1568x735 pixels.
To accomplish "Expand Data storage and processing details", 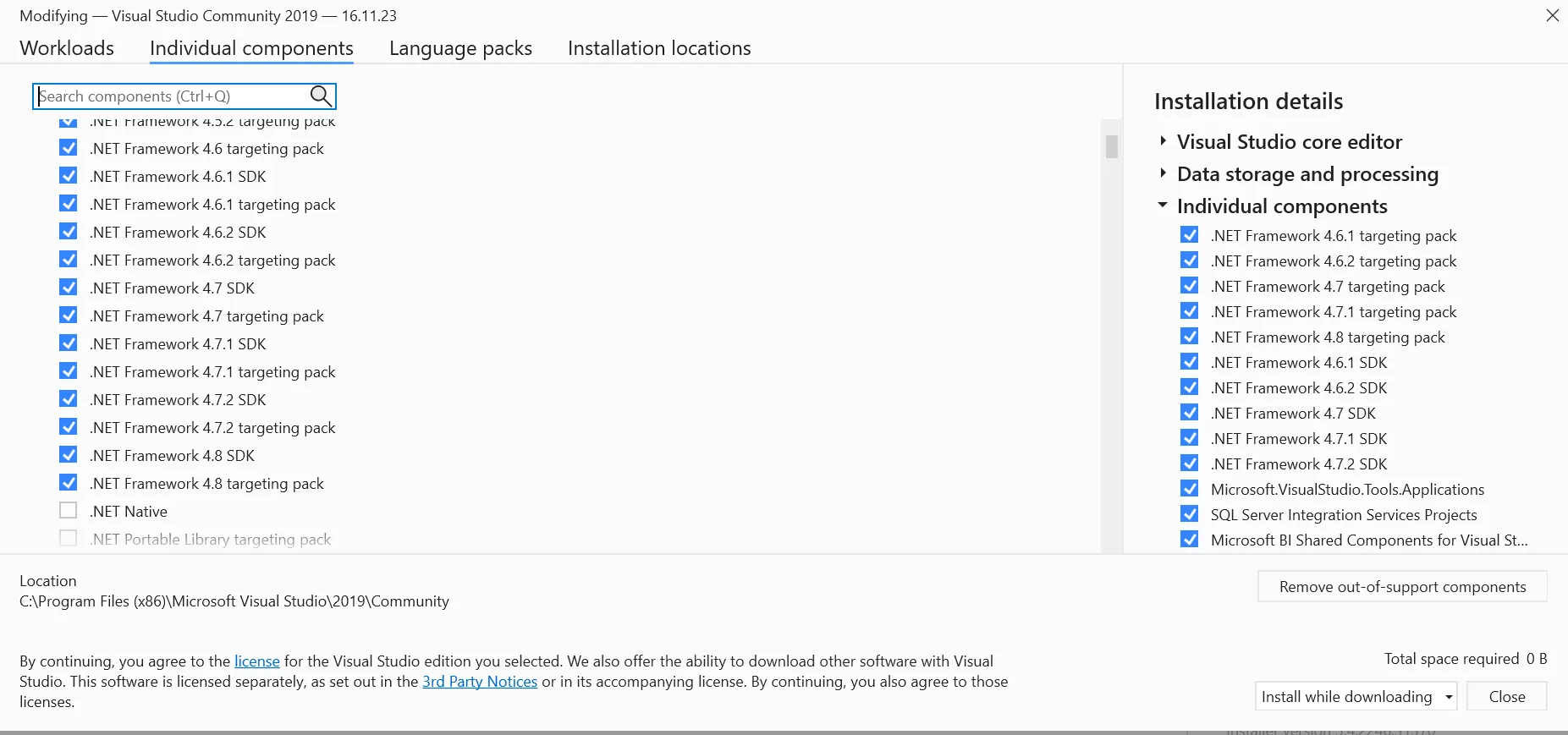I will [1163, 173].
